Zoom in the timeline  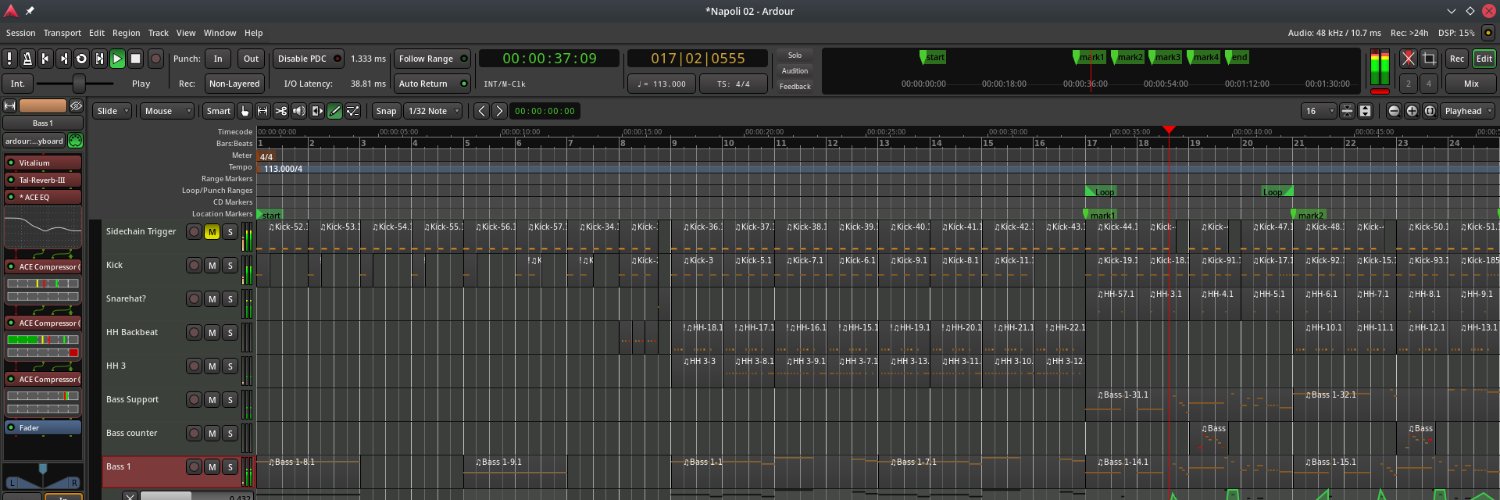(x=1411, y=111)
